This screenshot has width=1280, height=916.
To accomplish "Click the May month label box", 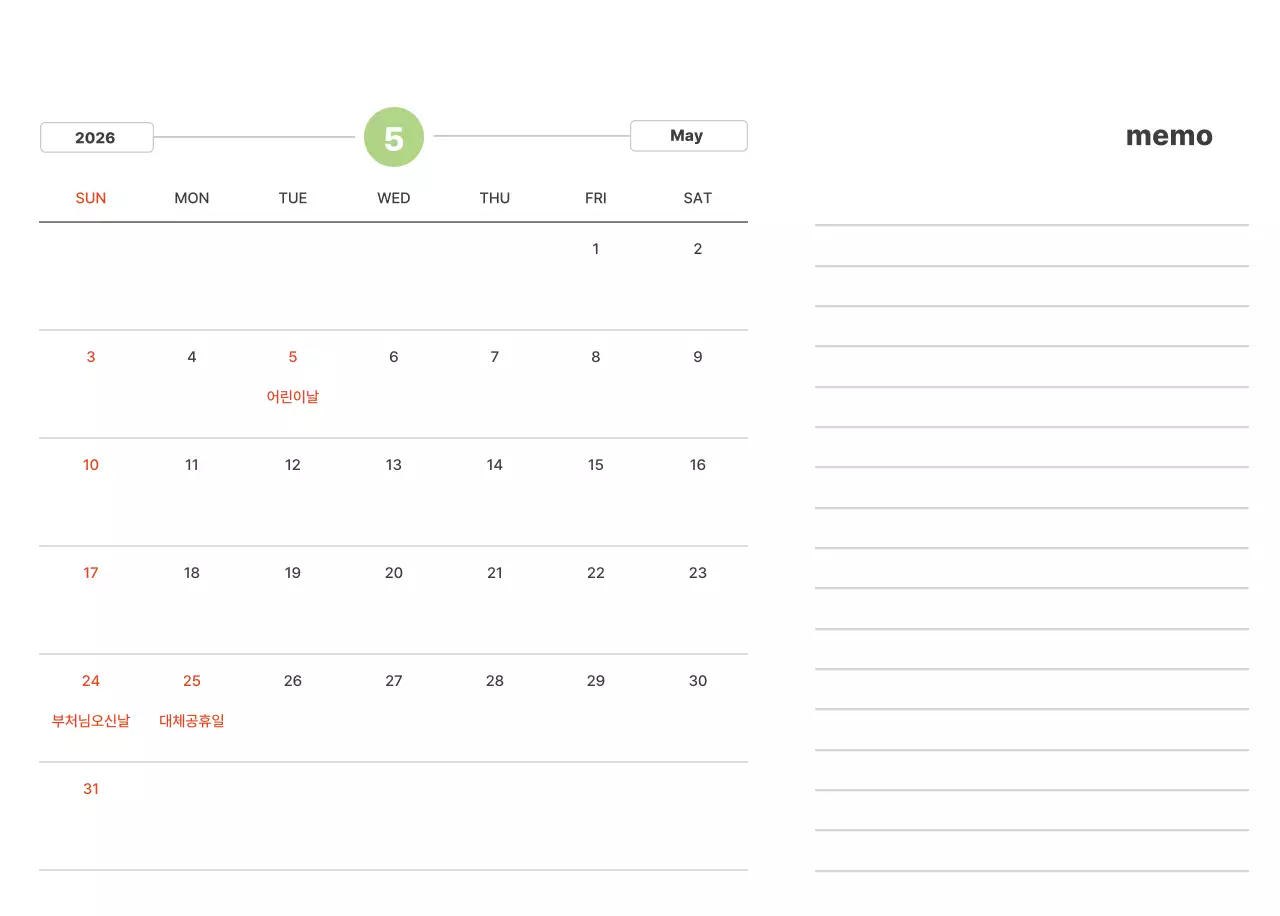I will coord(688,136).
